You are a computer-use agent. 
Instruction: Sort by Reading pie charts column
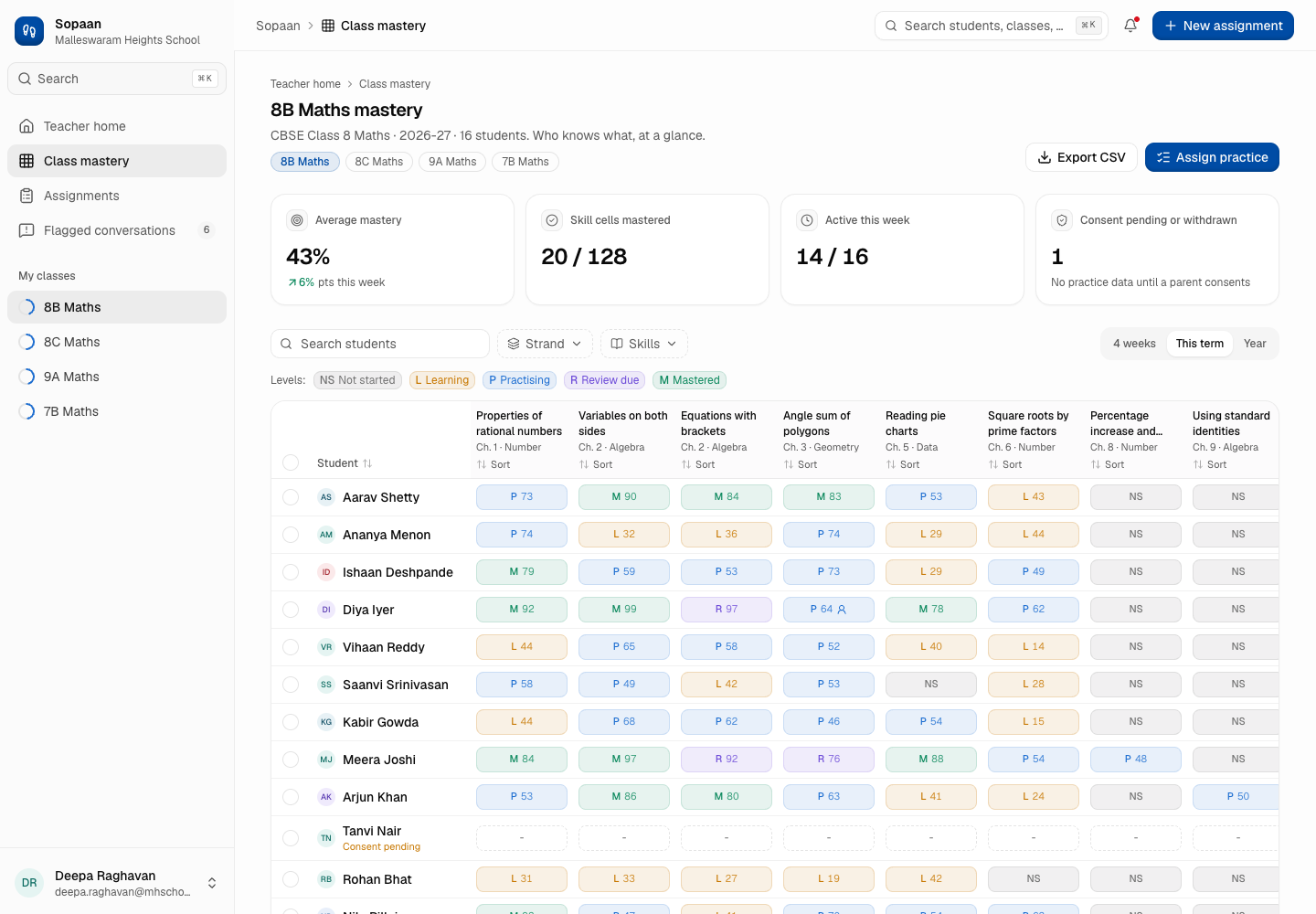coord(903,464)
